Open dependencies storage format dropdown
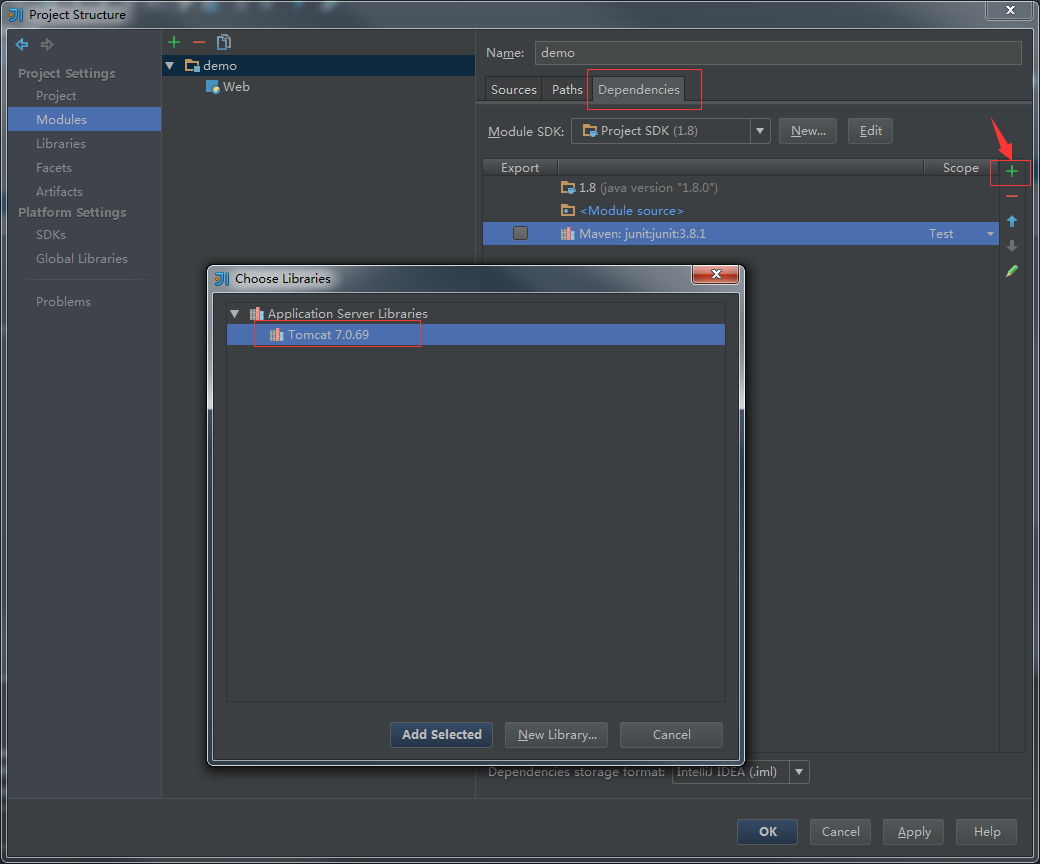 tap(799, 772)
